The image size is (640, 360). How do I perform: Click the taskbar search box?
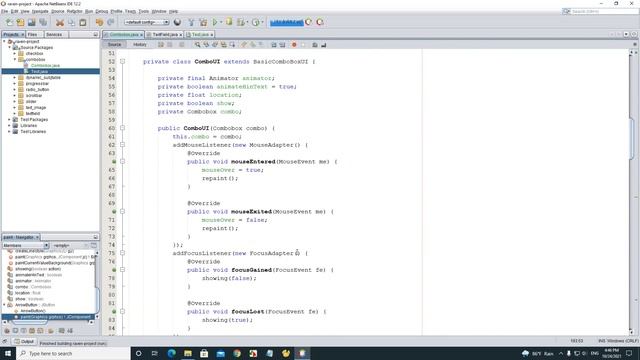click(73, 353)
